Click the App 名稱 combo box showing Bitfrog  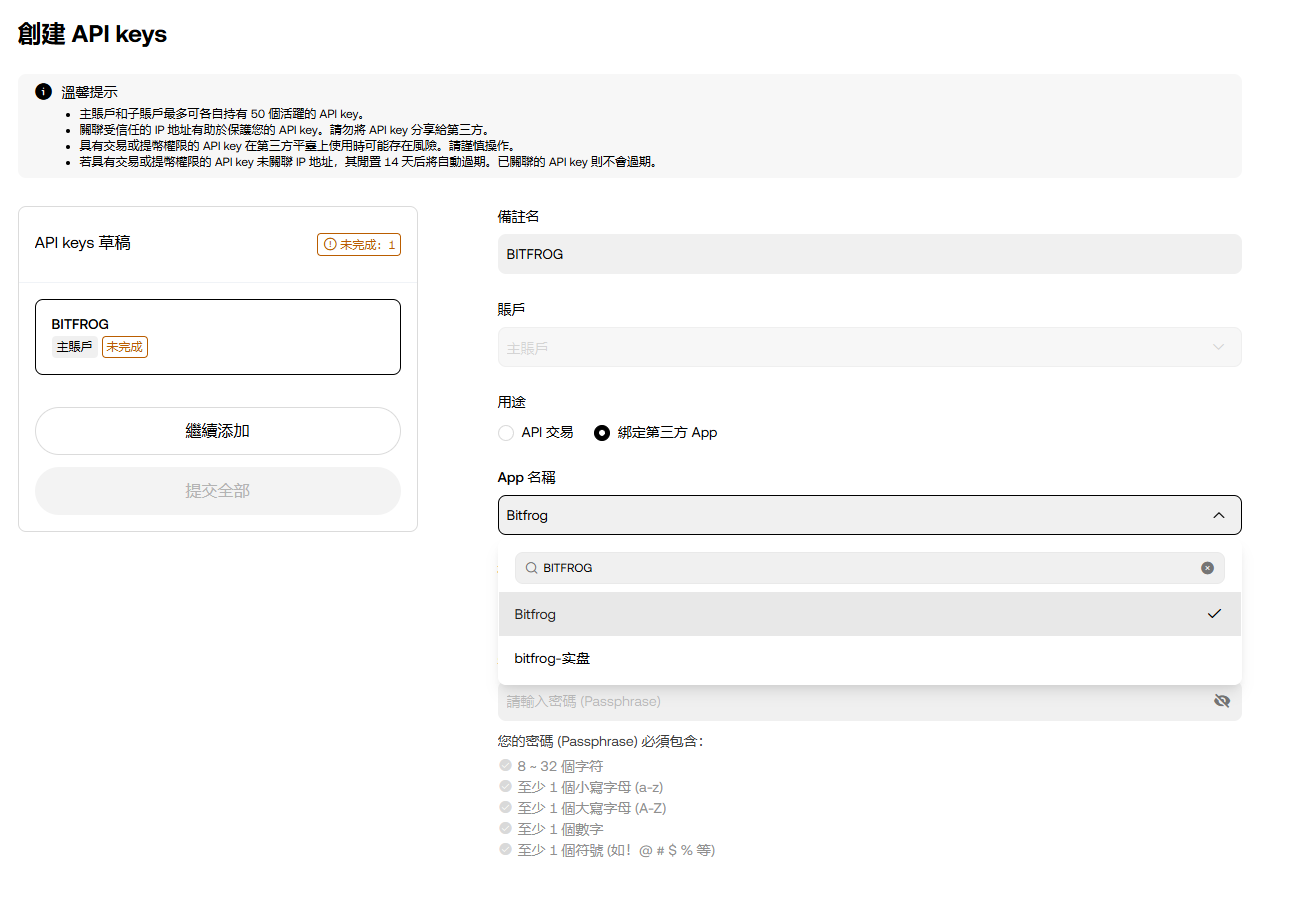point(870,515)
